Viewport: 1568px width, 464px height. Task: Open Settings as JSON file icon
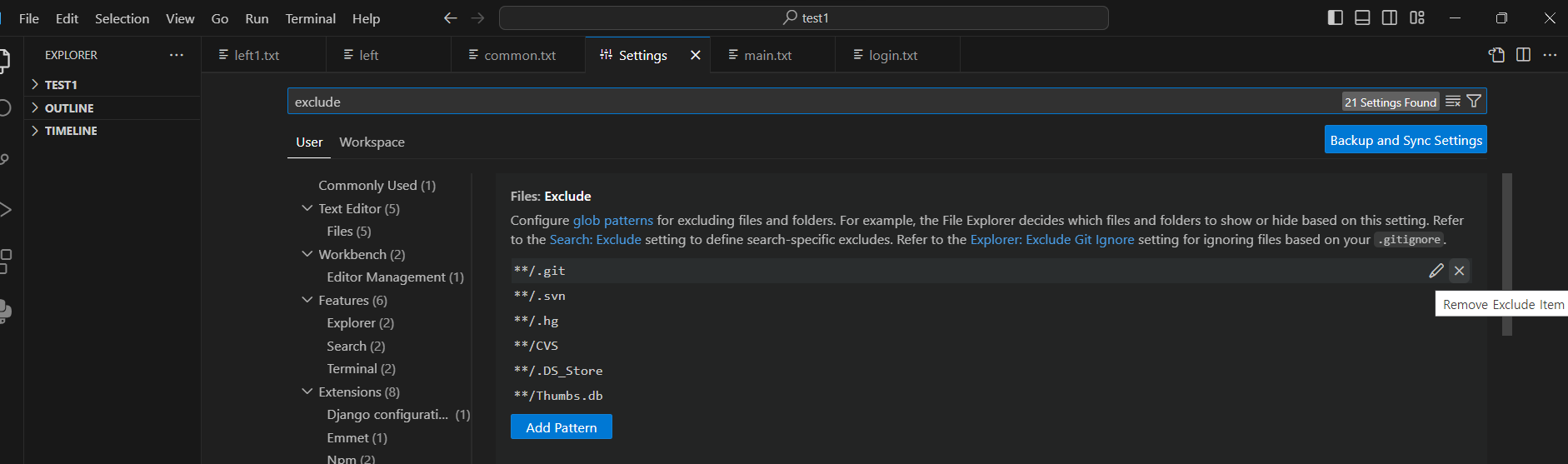pos(1496,55)
